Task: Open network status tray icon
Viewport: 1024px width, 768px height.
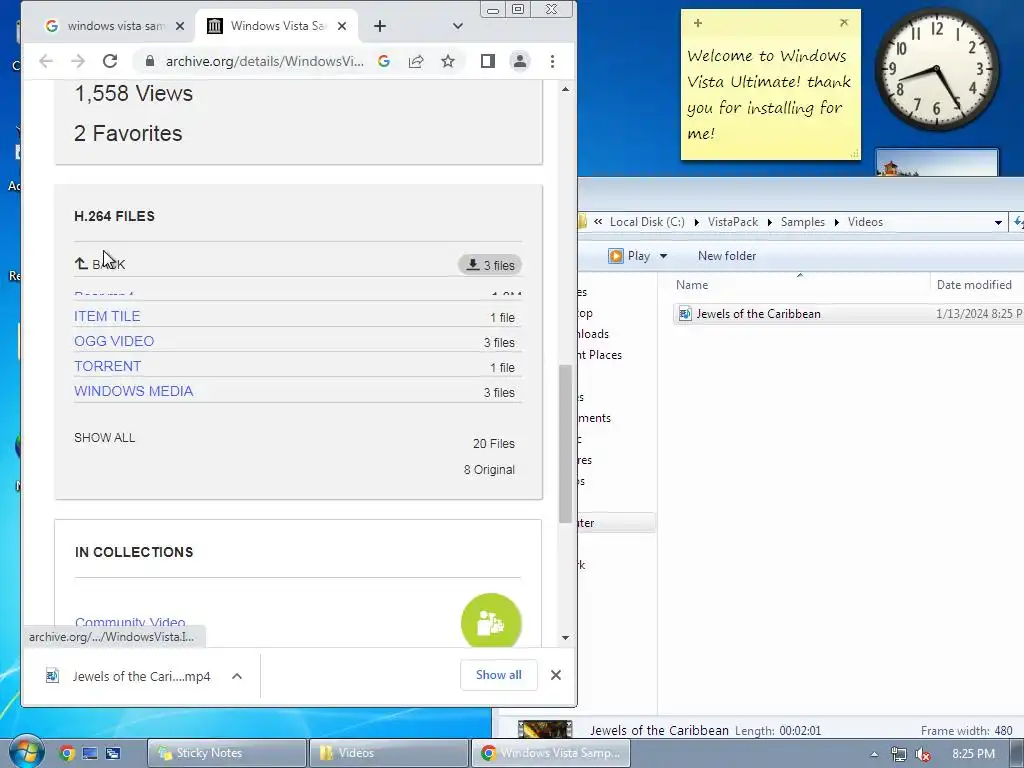Action: click(x=899, y=754)
